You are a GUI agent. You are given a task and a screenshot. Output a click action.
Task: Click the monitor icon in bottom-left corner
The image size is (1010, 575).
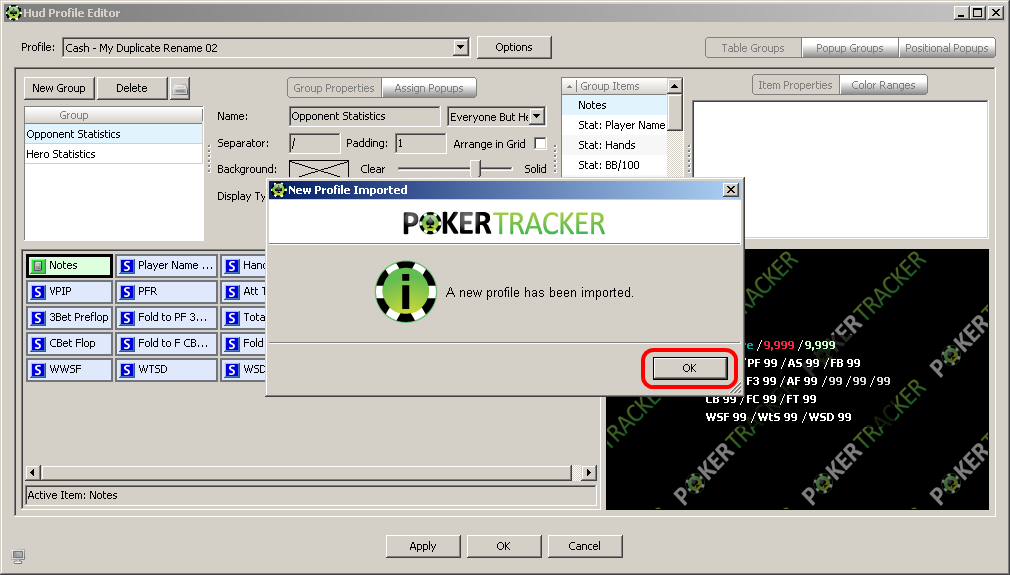[x=18, y=556]
